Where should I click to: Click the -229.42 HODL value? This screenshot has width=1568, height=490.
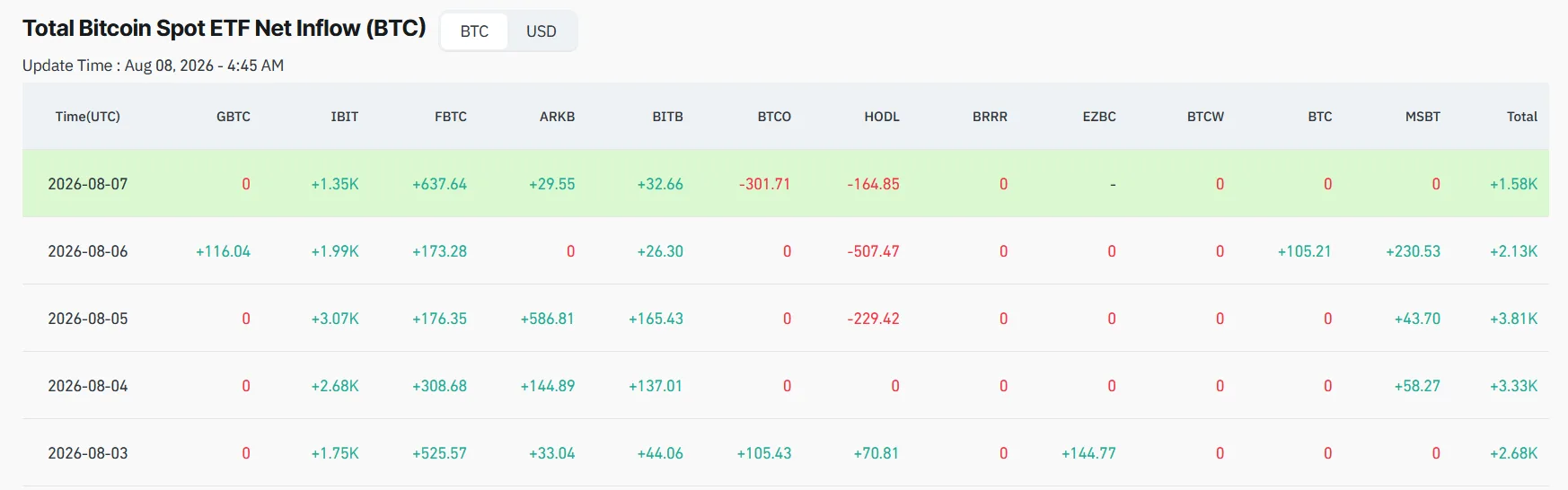coord(873,319)
